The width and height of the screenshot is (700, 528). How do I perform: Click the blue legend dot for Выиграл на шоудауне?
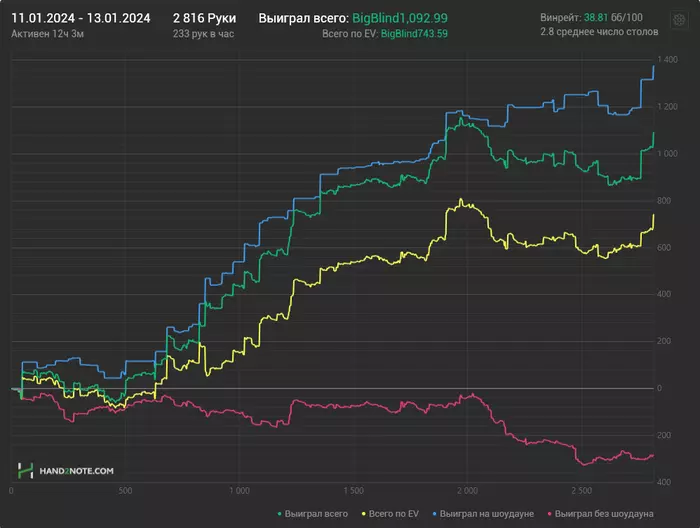(x=434, y=514)
